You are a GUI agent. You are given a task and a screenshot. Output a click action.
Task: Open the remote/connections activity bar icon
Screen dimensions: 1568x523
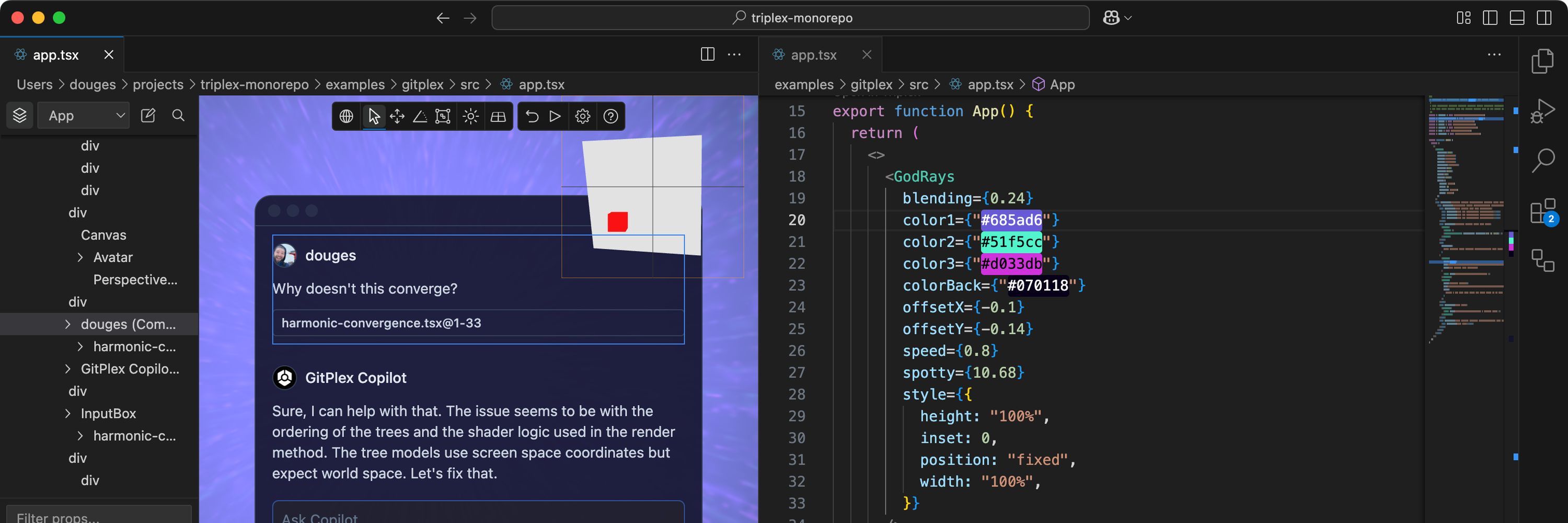tap(1542, 260)
